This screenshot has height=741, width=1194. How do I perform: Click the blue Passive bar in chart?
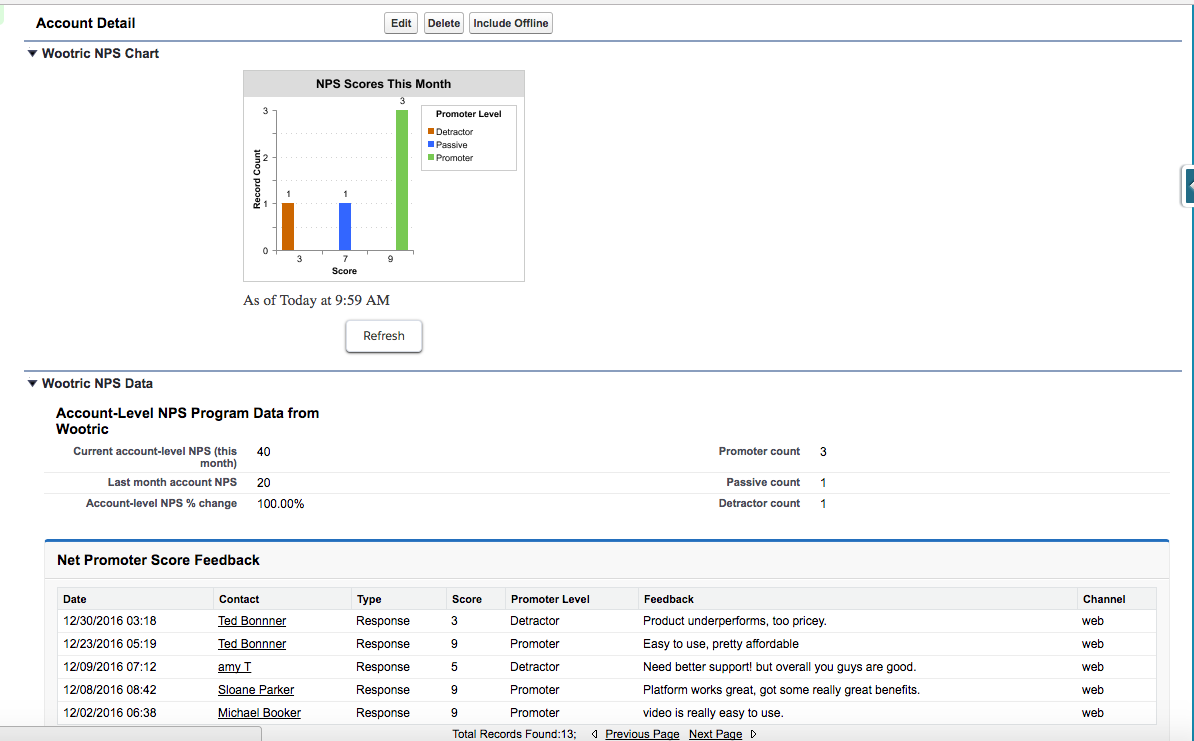[x=345, y=226]
